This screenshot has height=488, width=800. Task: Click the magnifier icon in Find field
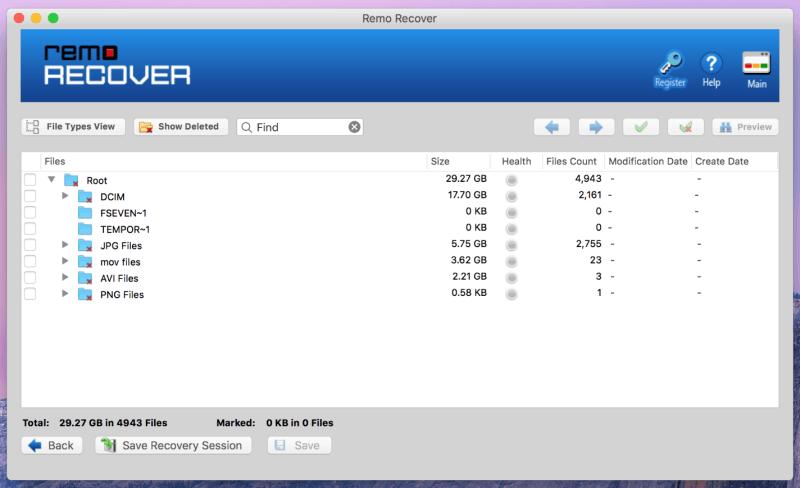point(246,127)
